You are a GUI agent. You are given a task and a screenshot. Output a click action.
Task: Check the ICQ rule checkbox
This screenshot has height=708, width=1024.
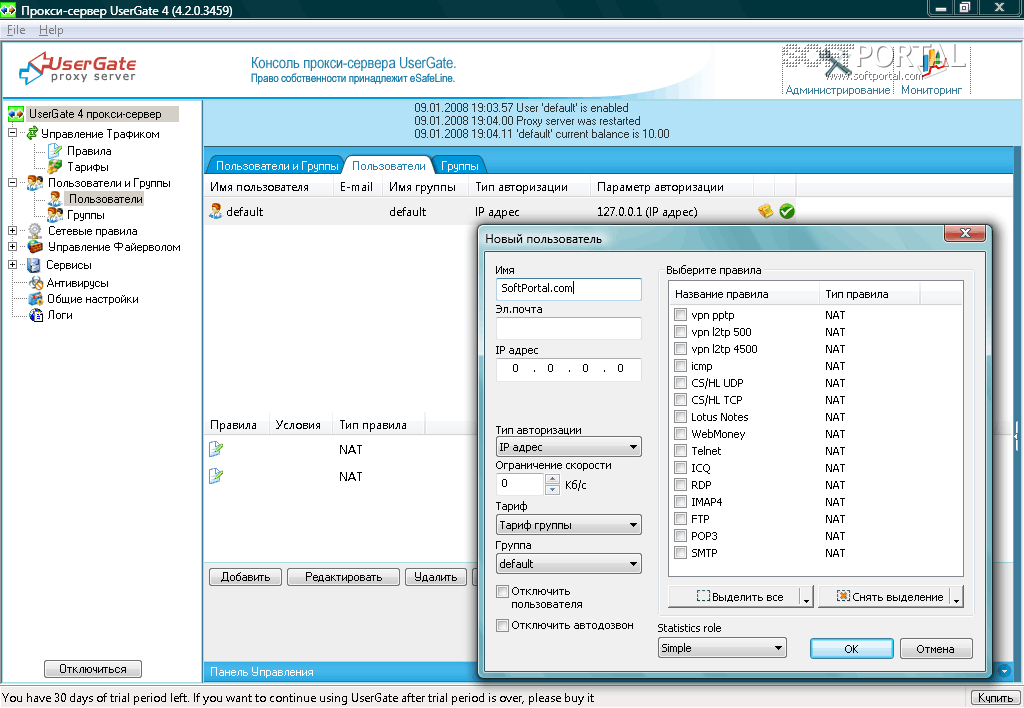click(680, 468)
